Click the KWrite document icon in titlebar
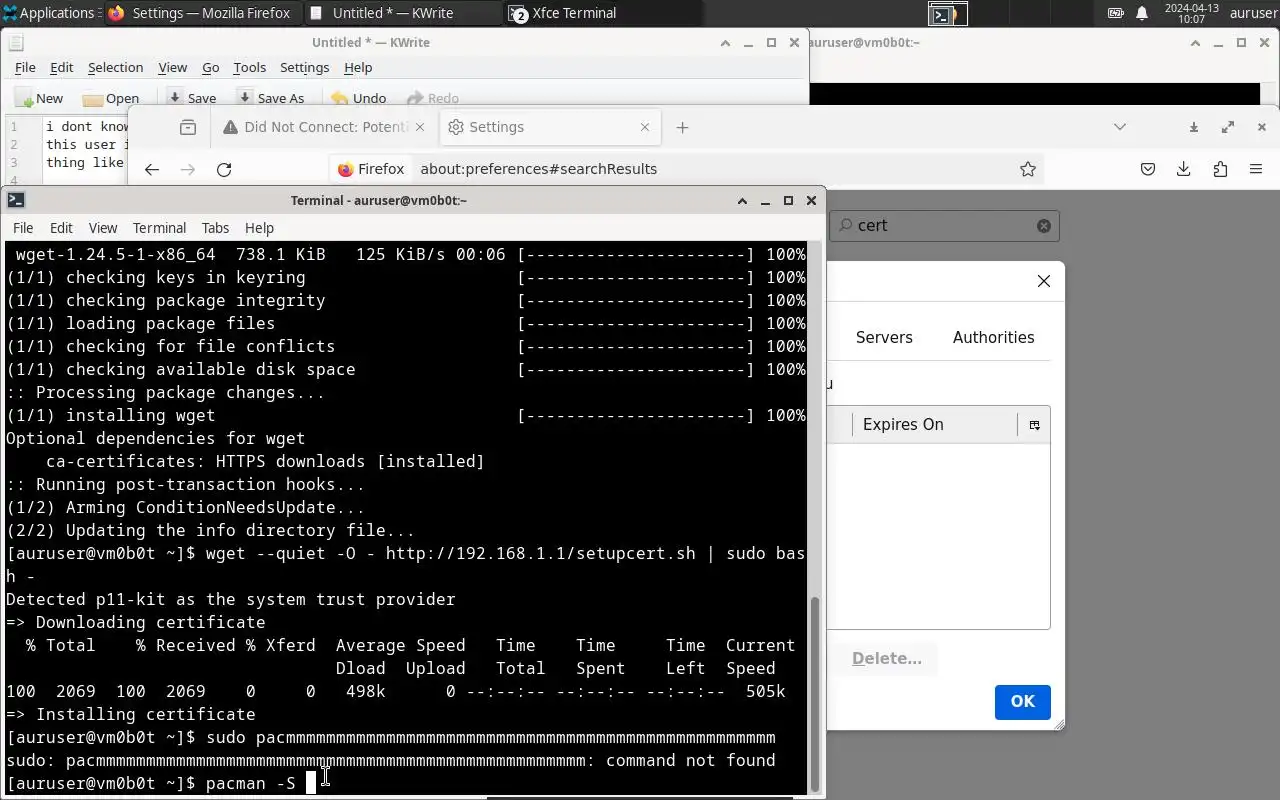 coord(16,42)
